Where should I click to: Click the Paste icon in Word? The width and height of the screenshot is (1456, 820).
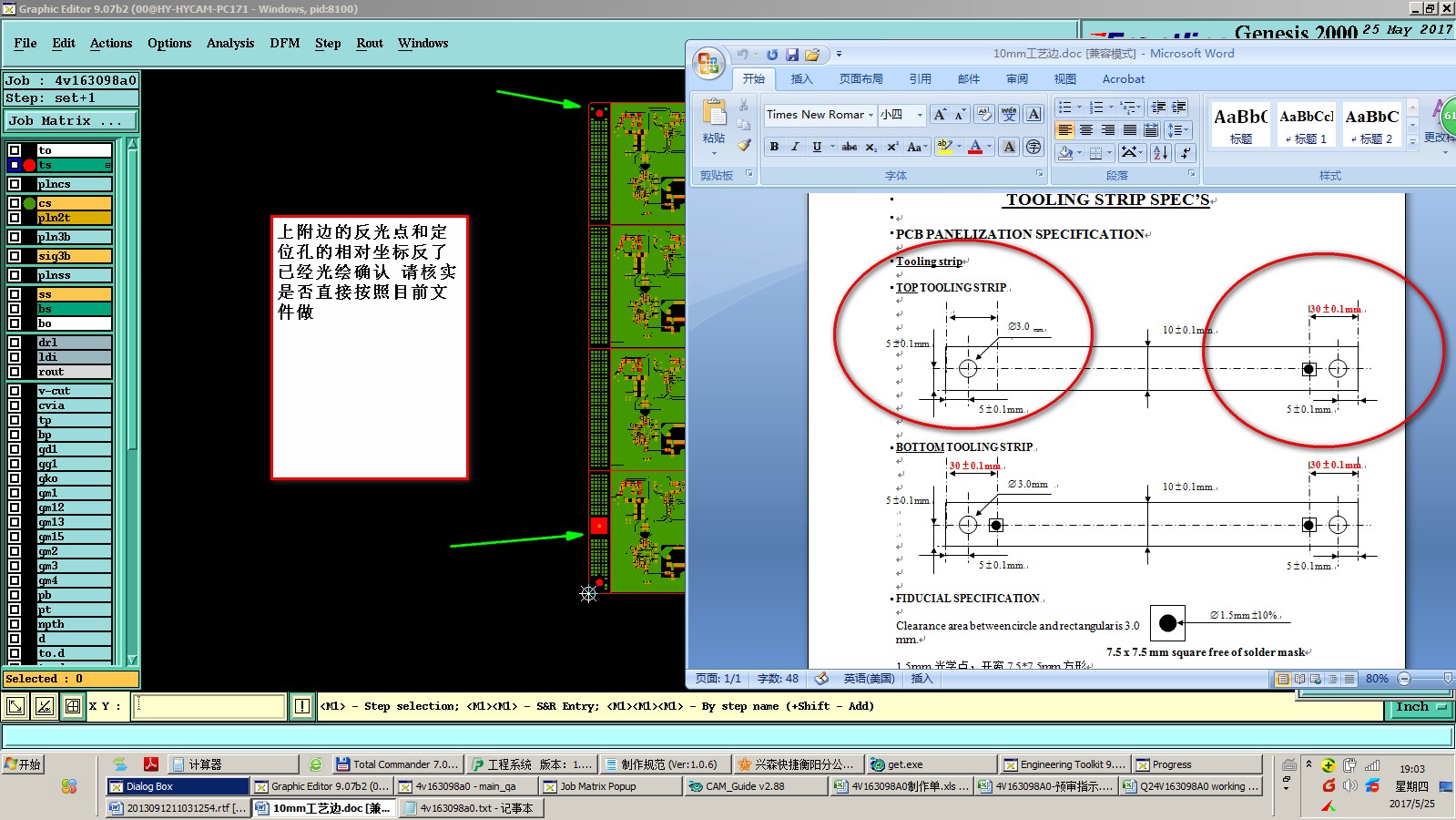point(714,113)
